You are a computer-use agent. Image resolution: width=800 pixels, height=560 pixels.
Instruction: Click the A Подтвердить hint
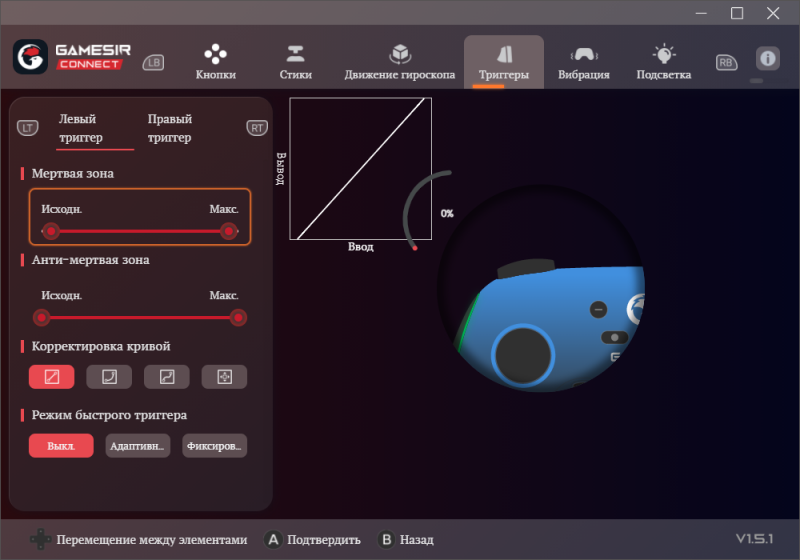[312, 540]
